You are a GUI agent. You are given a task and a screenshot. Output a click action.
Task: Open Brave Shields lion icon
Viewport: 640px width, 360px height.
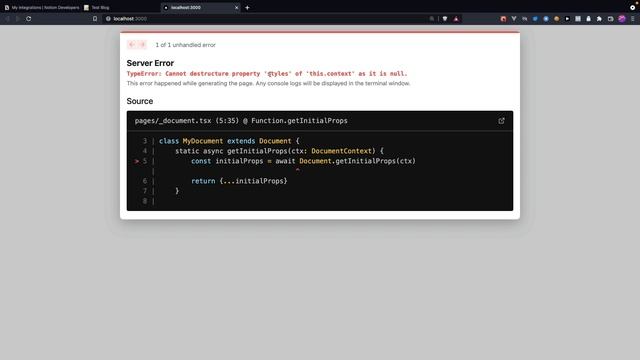445,19
